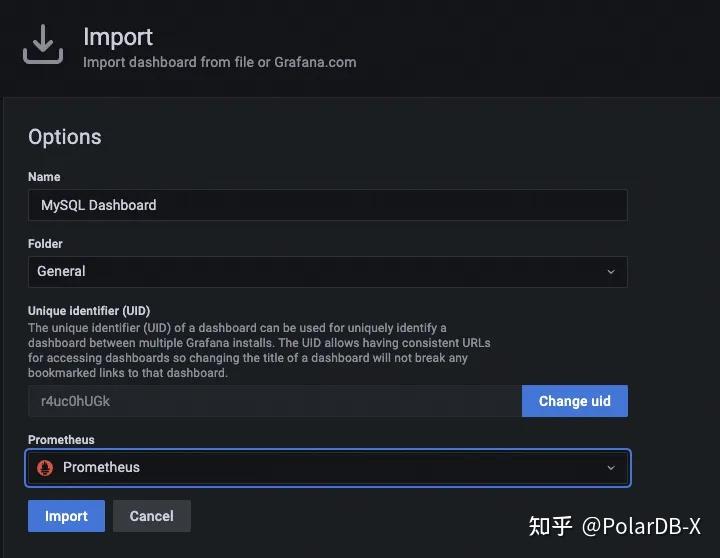Image resolution: width=720 pixels, height=558 pixels.
Task: Focus the Name field containing MySQL Dashboard
Action: pyautogui.click(x=327, y=205)
